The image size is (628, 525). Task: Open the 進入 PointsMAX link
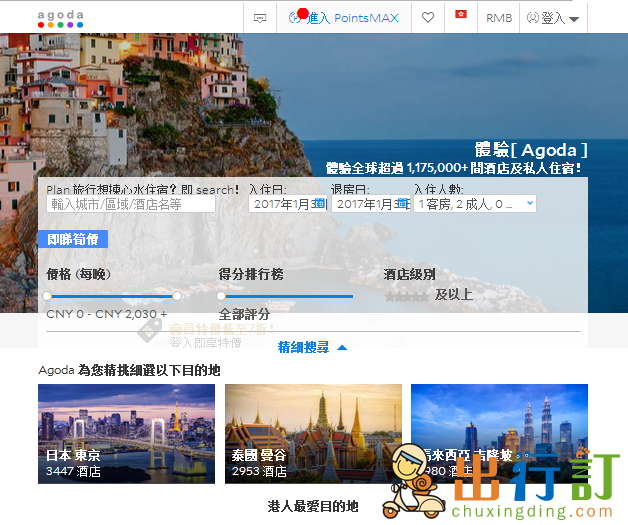[344, 18]
